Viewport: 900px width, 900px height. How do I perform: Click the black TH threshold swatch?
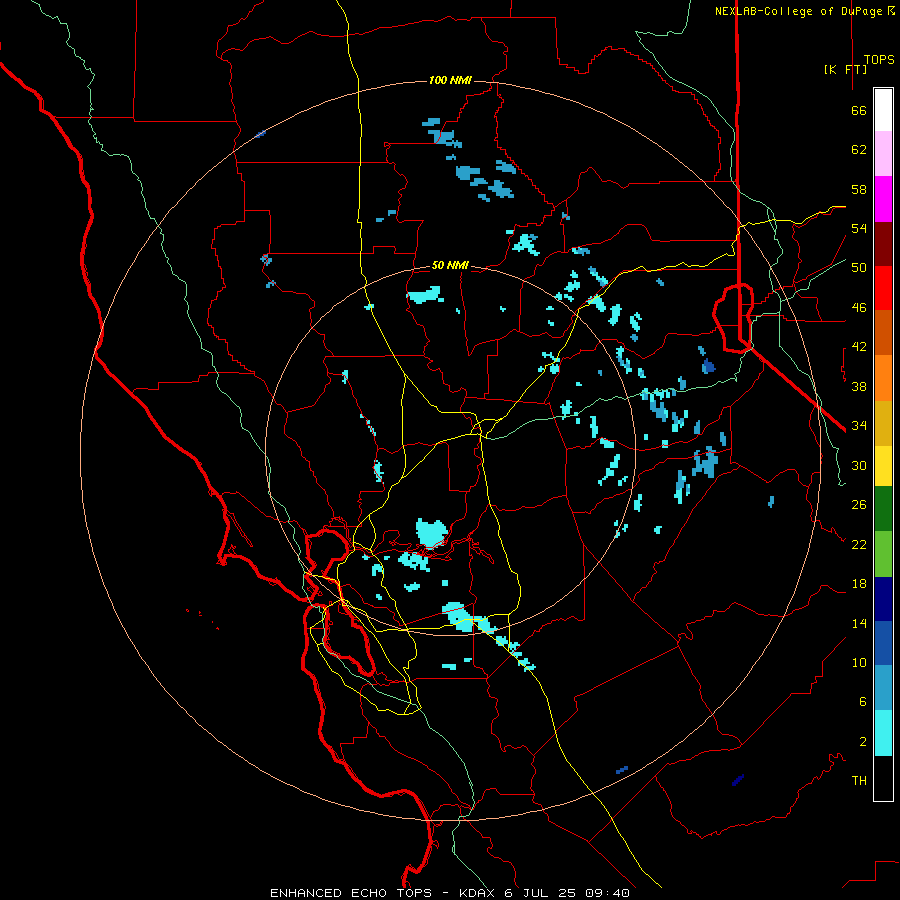coord(883,778)
